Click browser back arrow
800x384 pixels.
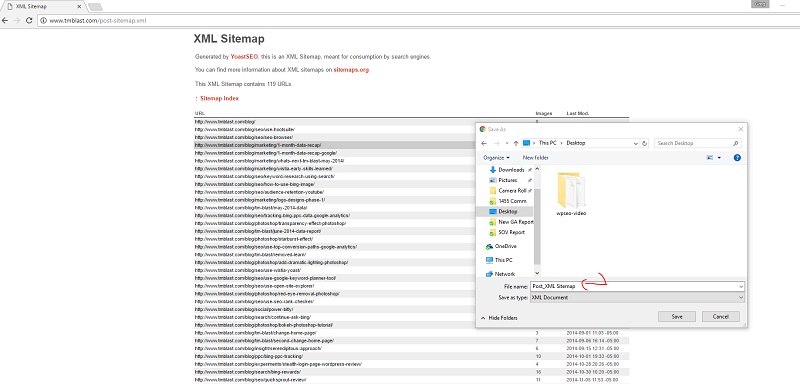pyautogui.click(x=6, y=20)
